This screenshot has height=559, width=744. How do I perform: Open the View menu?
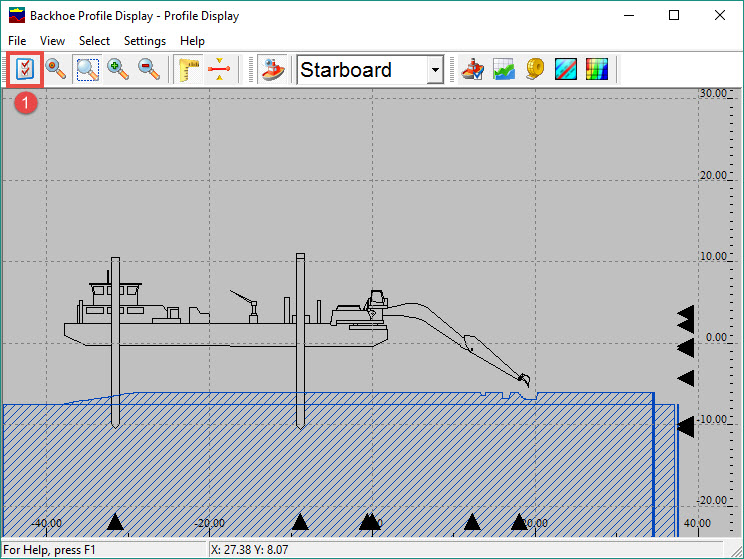click(52, 41)
